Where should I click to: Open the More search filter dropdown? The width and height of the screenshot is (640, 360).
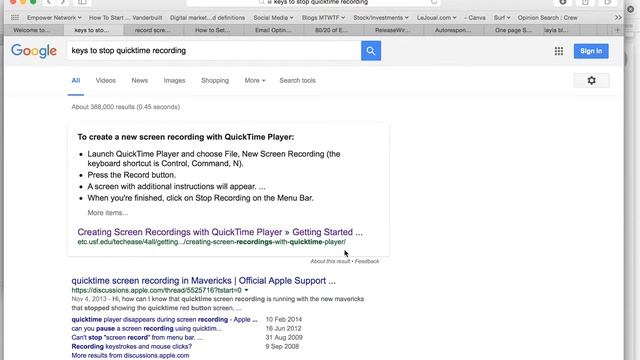click(x=255, y=80)
